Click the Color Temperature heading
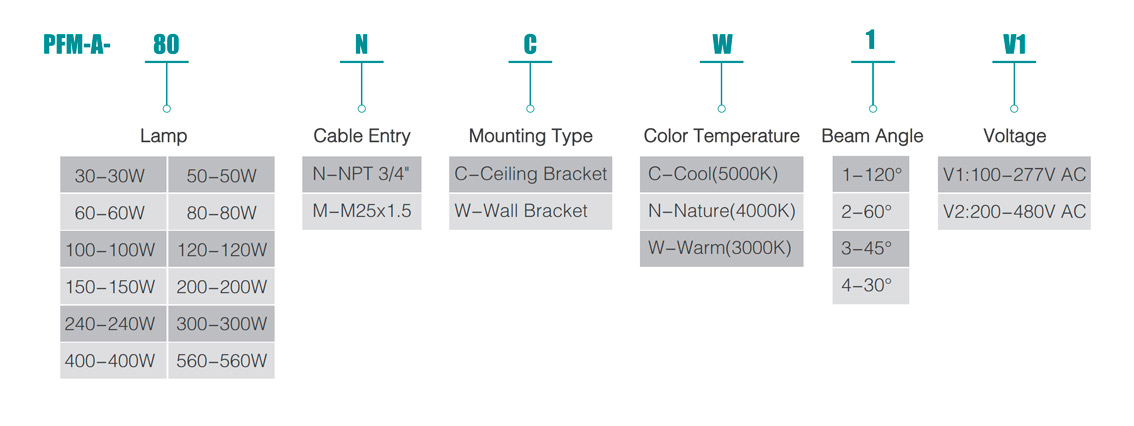The width and height of the screenshot is (1134, 426). [x=721, y=136]
